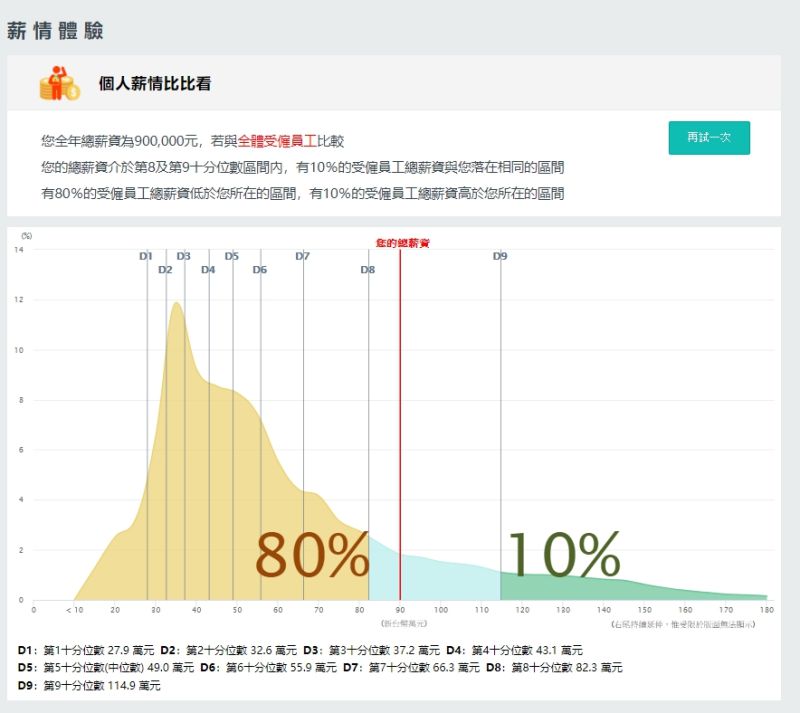Click the large 80% label on chart
Image resolution: width=800 pixels, height=713 pixels.
point(312,554)
